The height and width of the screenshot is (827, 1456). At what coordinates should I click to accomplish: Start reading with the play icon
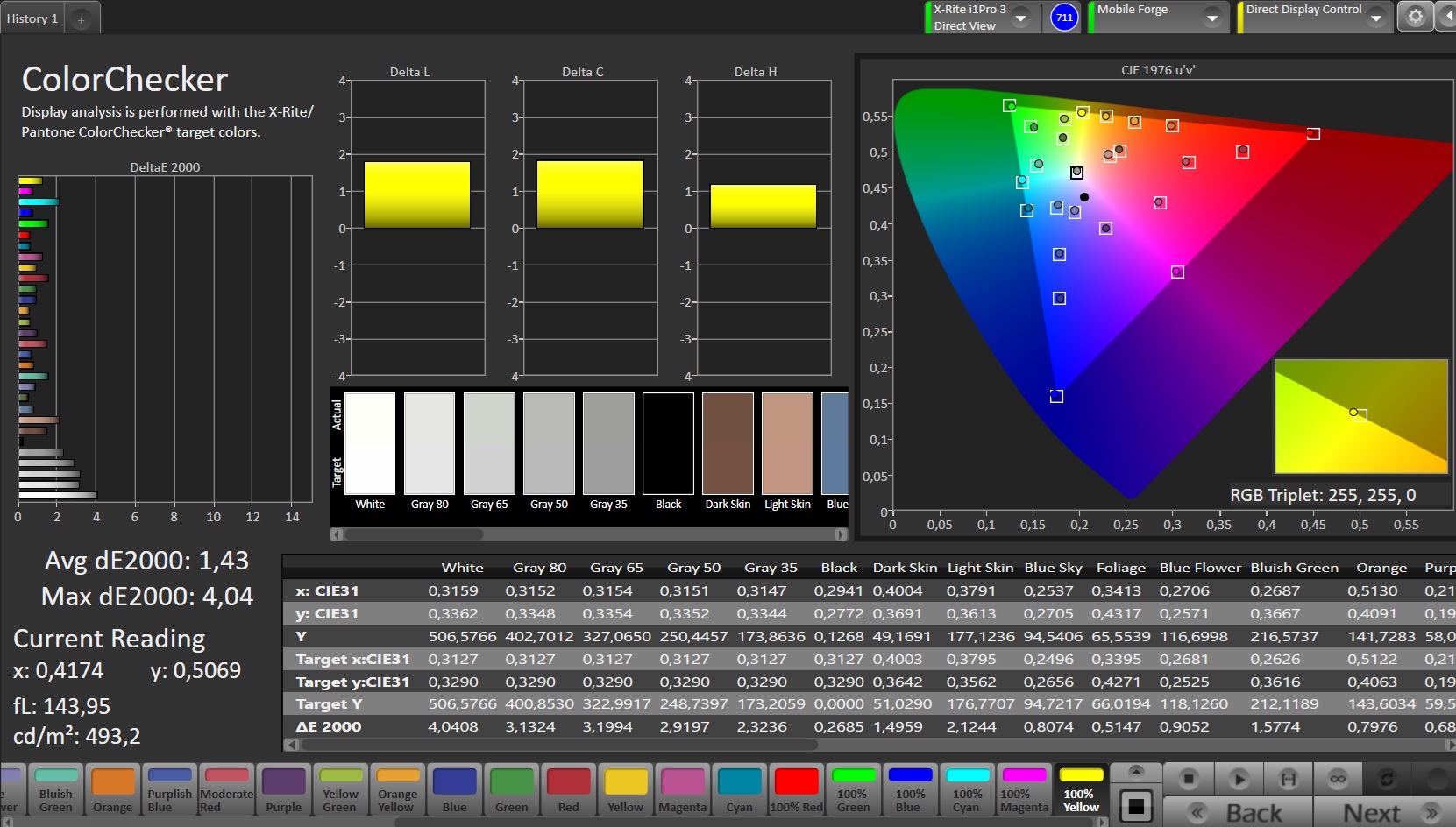(1238, 778)
